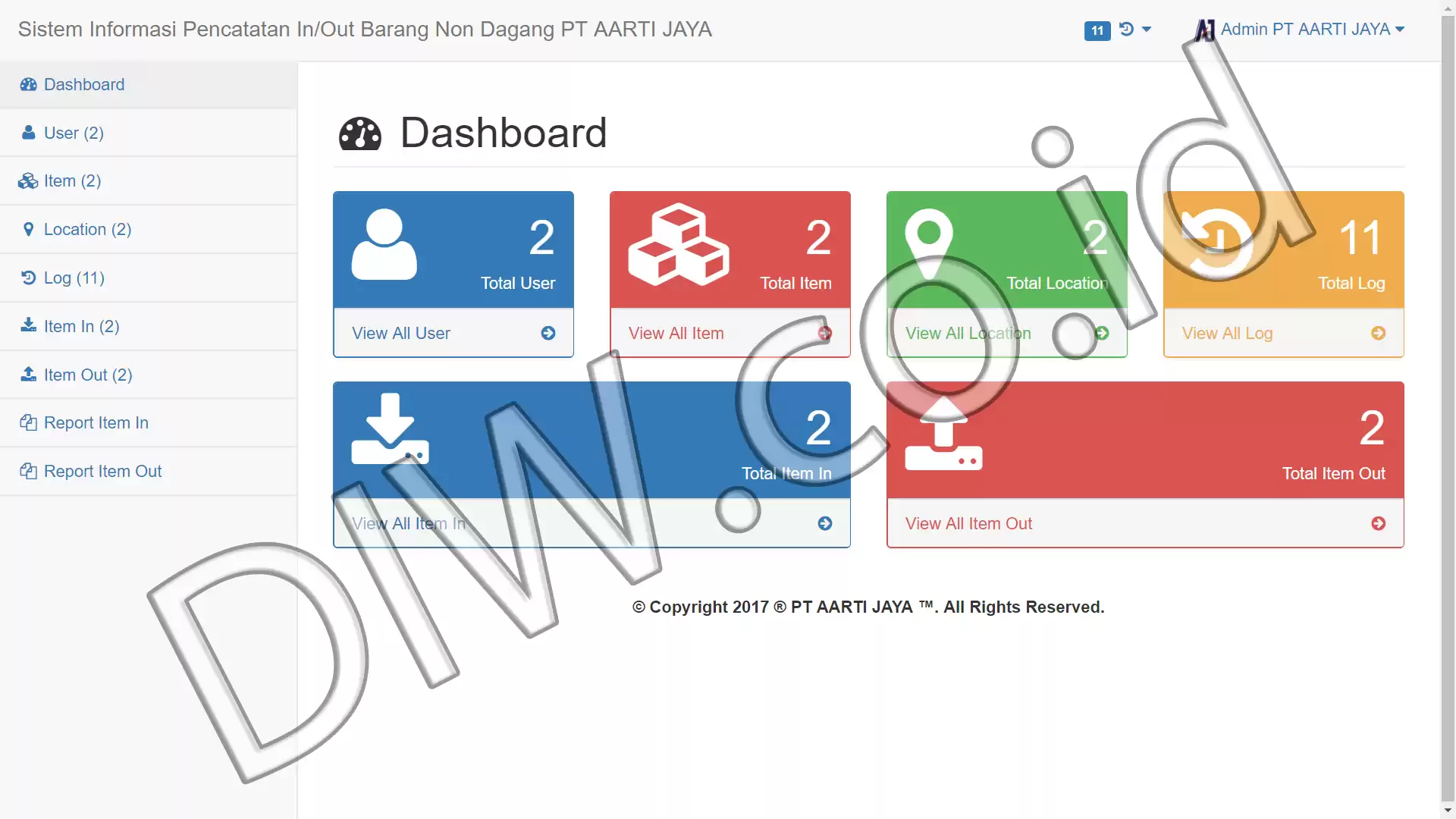Image resolution: width=1456 pixels, height=819 pixels.
Task: Click the site title Sistem Informasi Pencatatan
Action: pos(365,29)
